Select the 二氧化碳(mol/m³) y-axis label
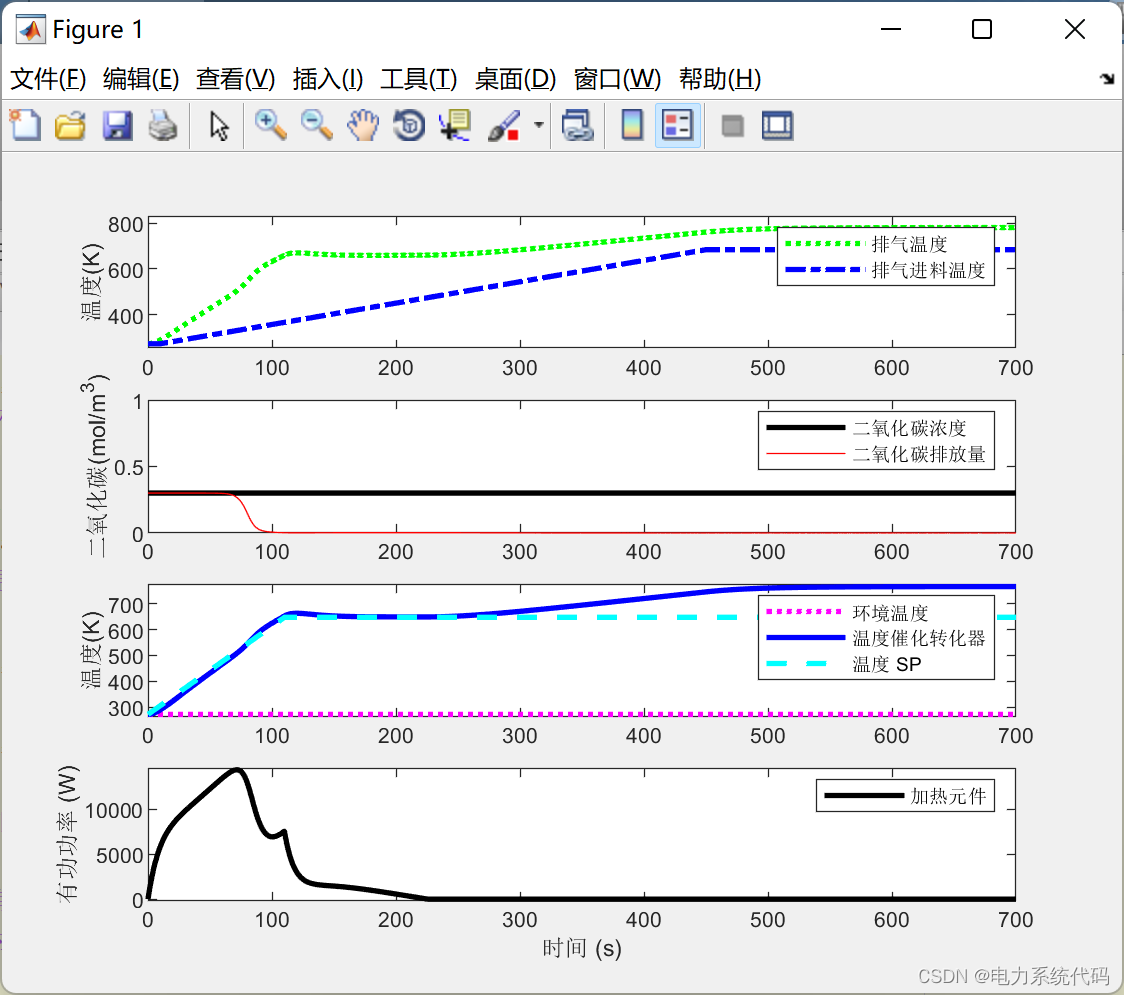The width and height of the screenshot is (1124, 995). pyautogui.click(x=95, y=466)
